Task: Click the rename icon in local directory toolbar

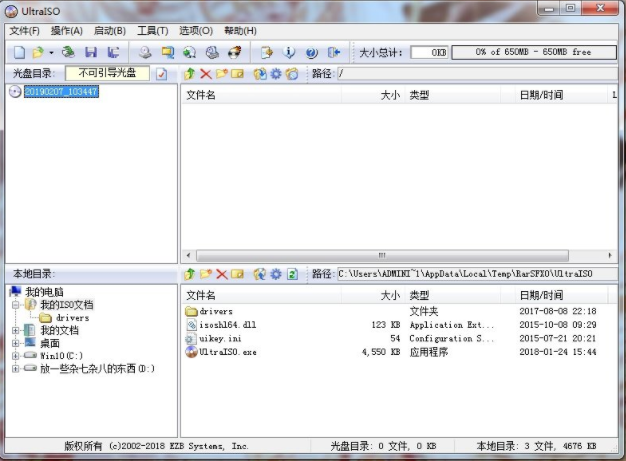Action: click(x=237, y=274)
